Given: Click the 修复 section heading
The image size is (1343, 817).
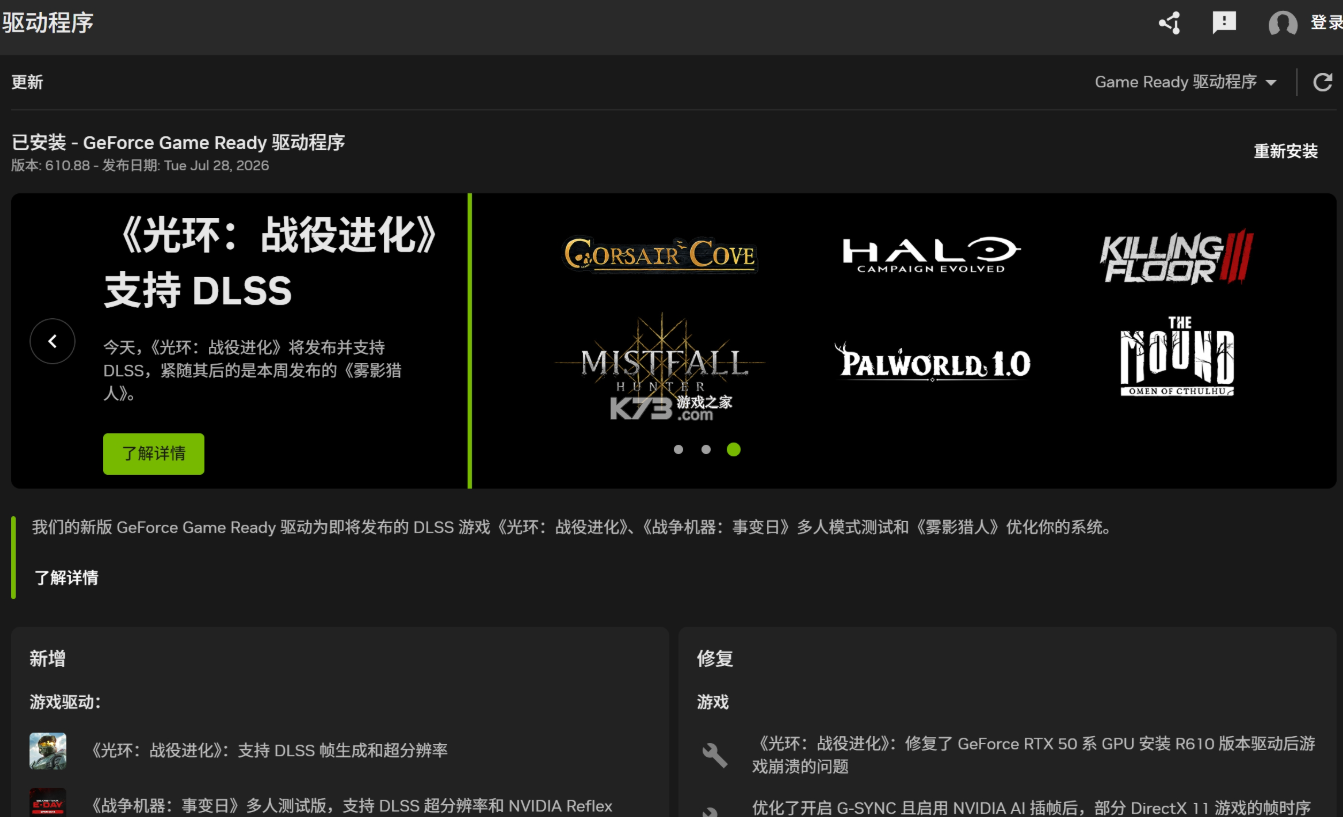Looking at the screenshot, I should (x=715, y=659).
